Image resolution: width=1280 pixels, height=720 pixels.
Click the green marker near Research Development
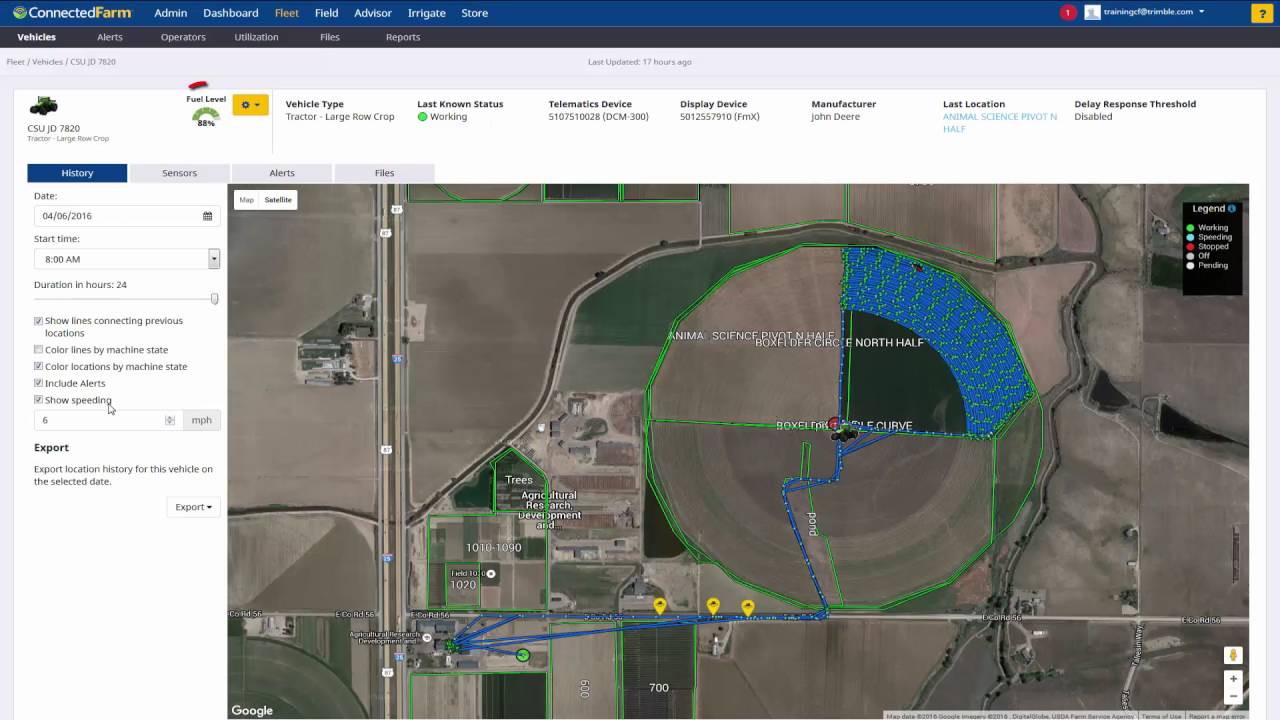point(522,655)
